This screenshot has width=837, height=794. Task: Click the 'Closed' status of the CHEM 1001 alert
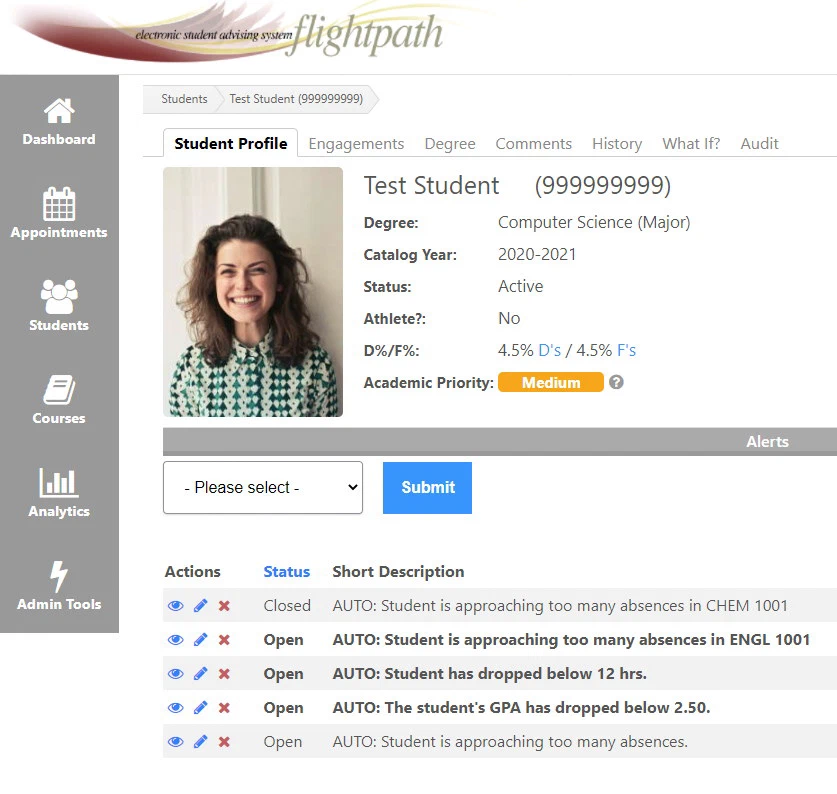click(287, 606)
